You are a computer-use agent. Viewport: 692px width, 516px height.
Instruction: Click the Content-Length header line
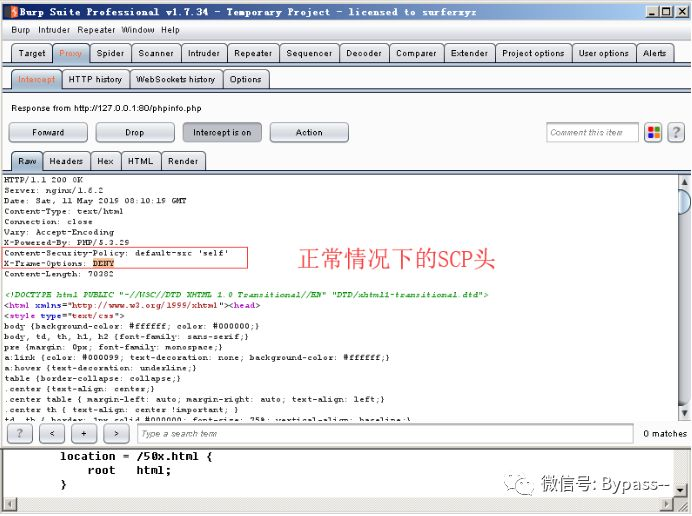[59, 274]
